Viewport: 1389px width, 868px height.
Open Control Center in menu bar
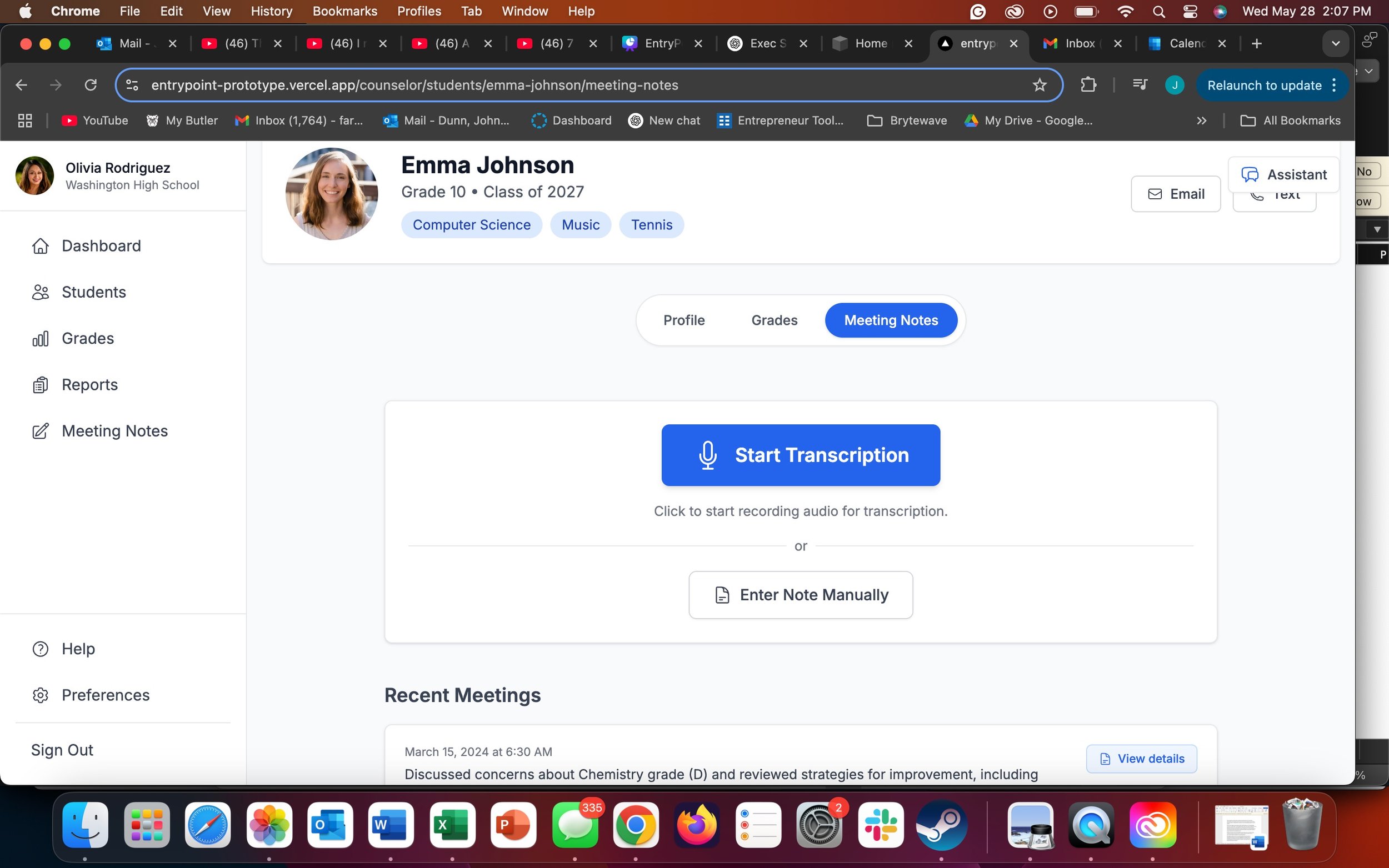click(x=1190, y=12)
